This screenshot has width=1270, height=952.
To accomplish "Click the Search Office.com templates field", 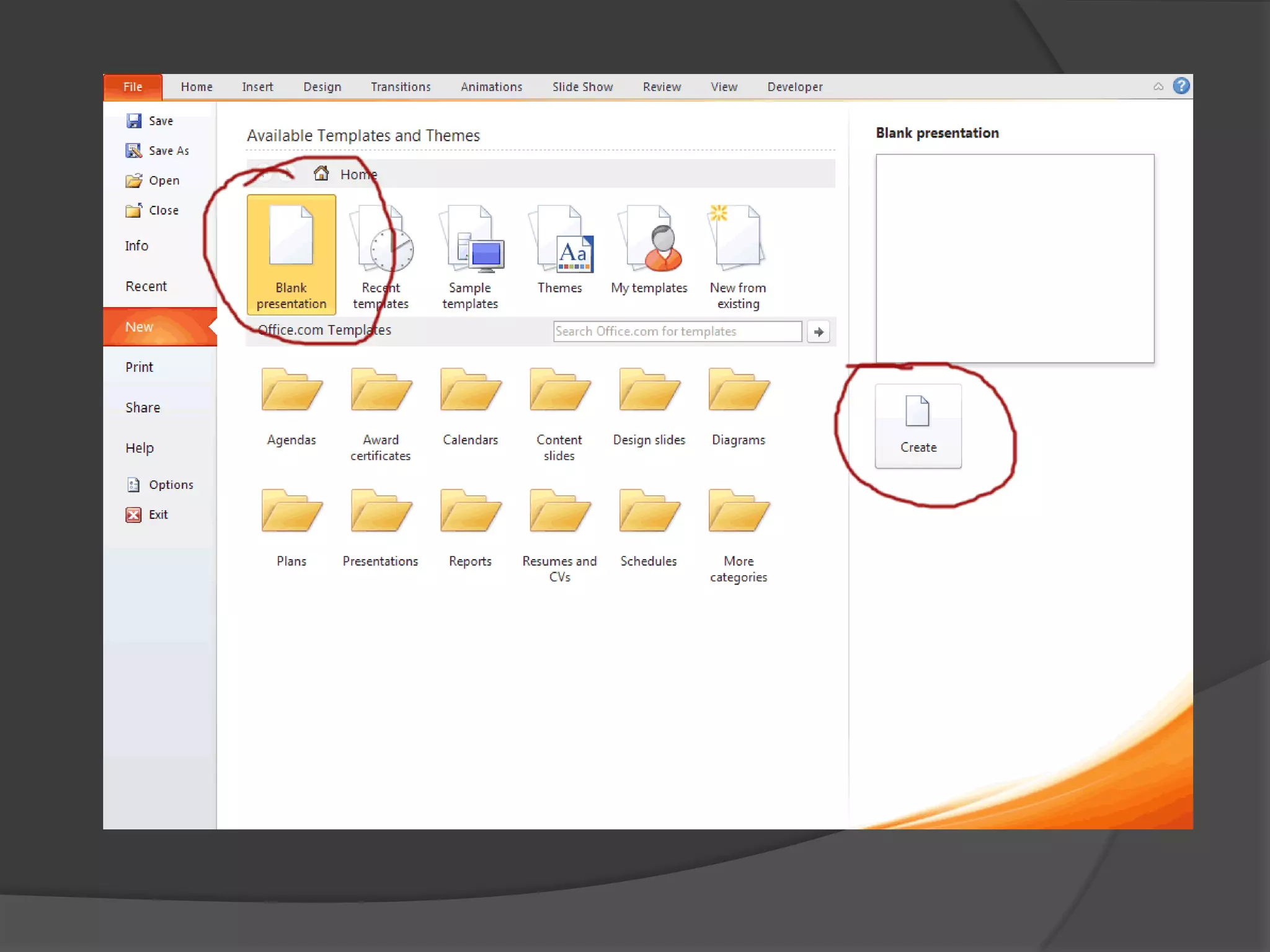I will (x=677, y=332).
